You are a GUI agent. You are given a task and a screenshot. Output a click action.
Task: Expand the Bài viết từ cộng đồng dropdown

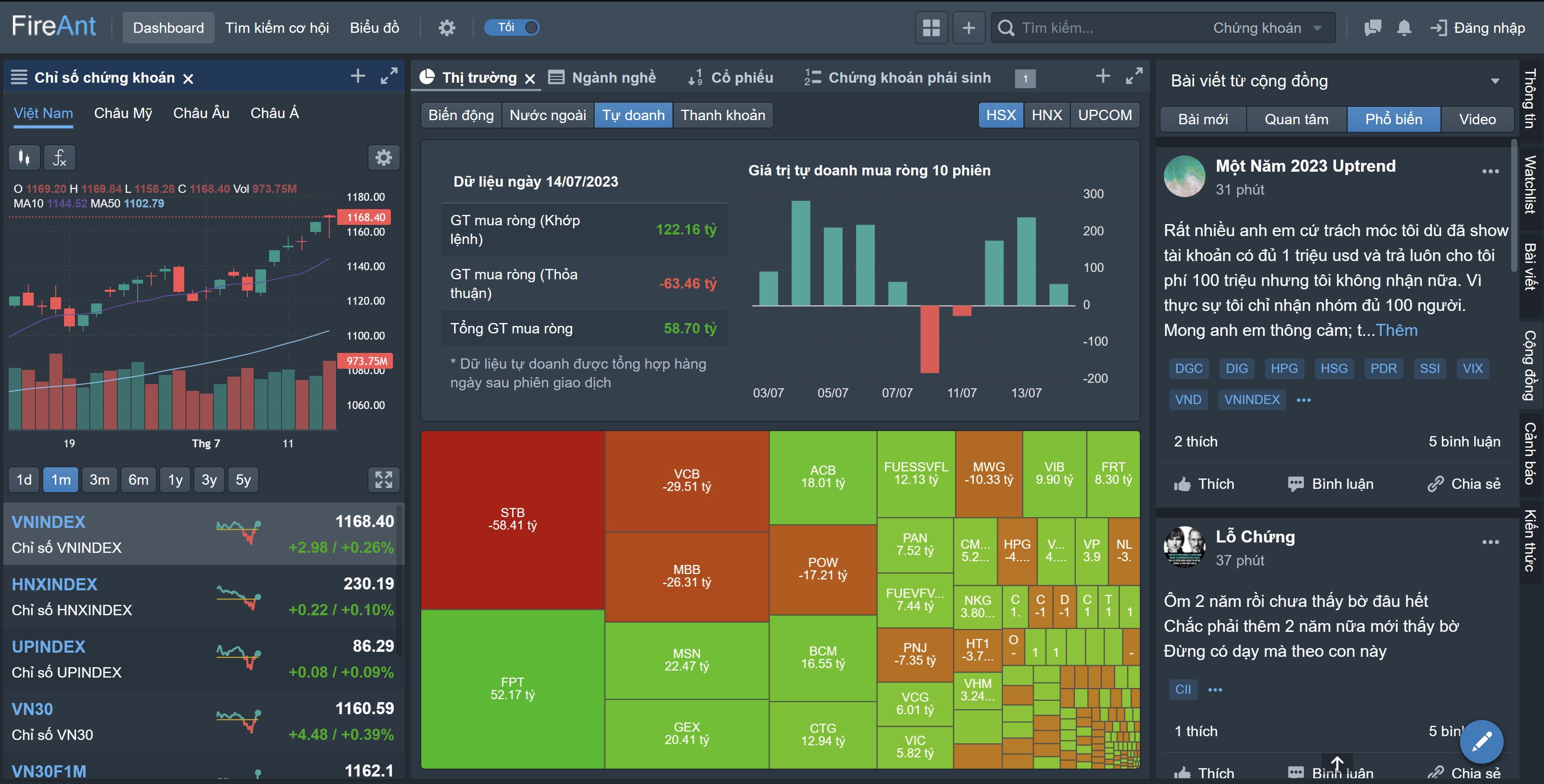[x=1495, y=81]
